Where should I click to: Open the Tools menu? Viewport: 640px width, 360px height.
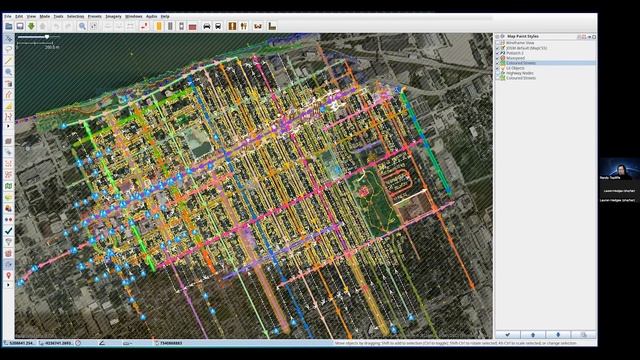(58, 16)
